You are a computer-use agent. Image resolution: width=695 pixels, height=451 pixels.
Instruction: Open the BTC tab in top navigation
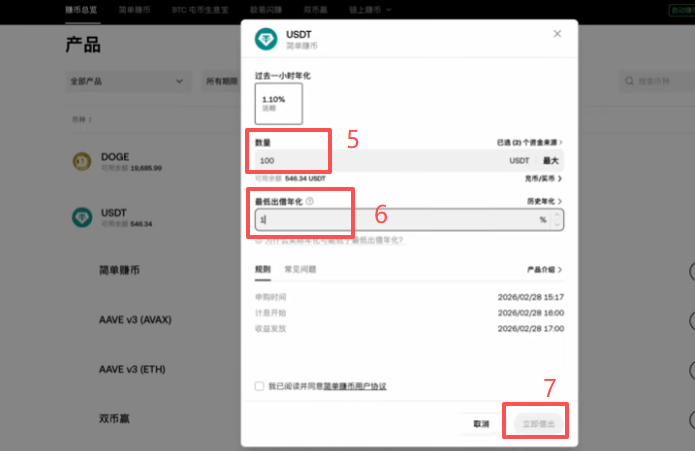coord(200,10)
